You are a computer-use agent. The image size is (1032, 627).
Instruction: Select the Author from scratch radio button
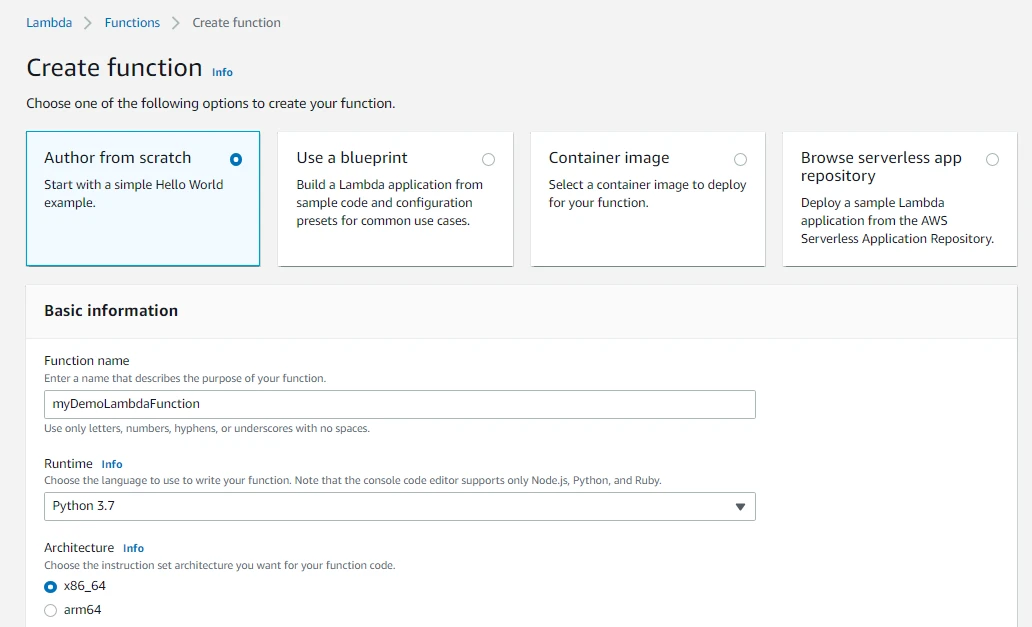pyautogui.click(x=236, y=159)
